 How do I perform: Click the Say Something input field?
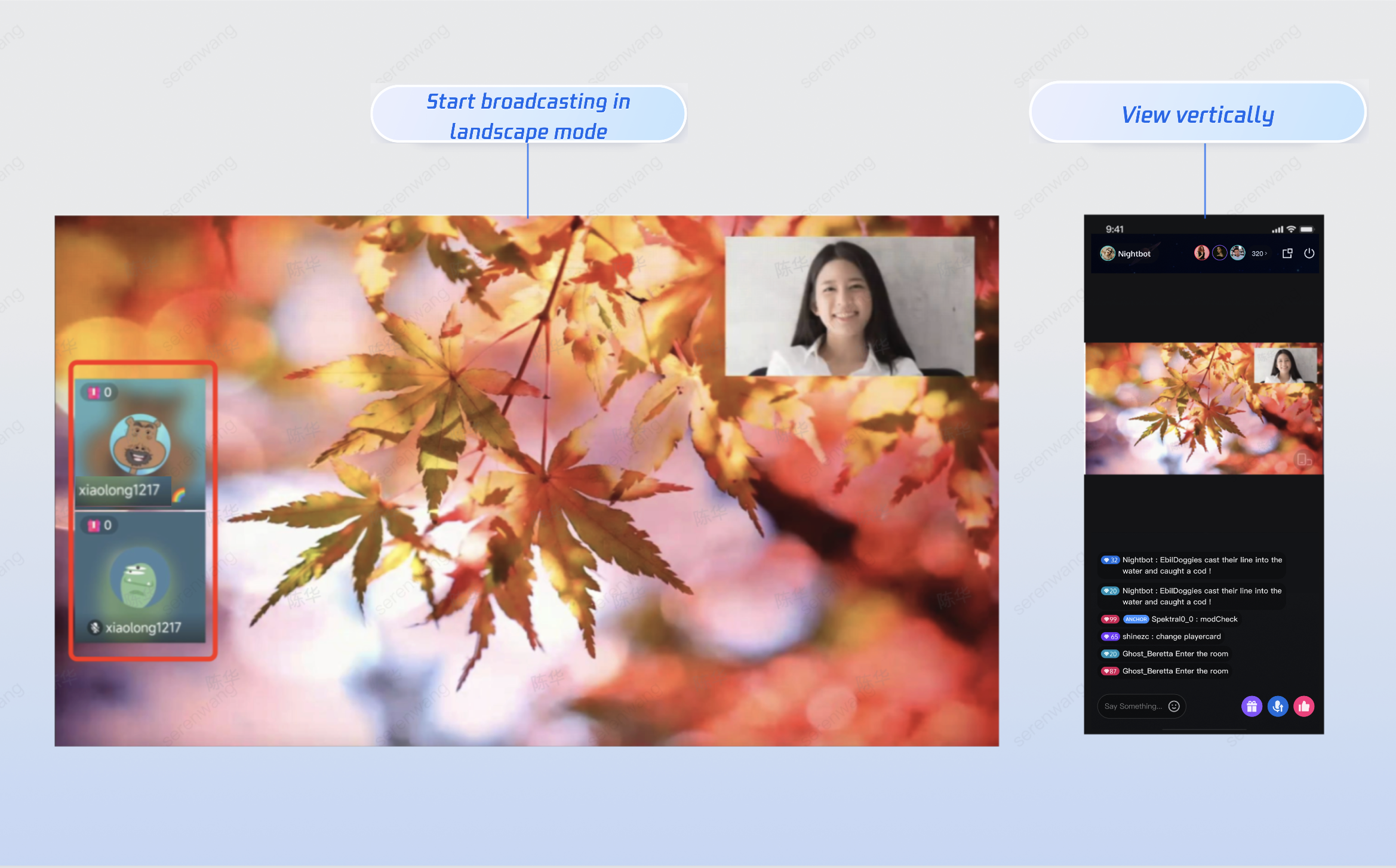(x=1133, y=706)
